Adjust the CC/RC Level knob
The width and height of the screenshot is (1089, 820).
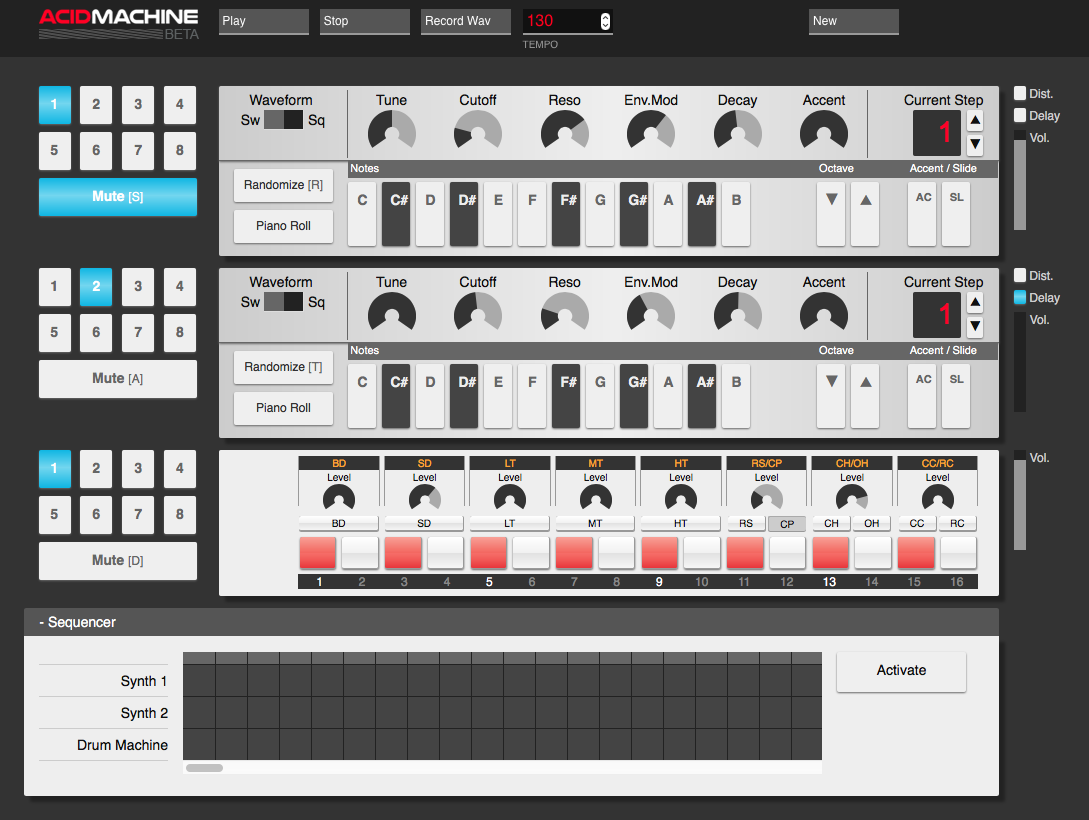pos(938,499)
